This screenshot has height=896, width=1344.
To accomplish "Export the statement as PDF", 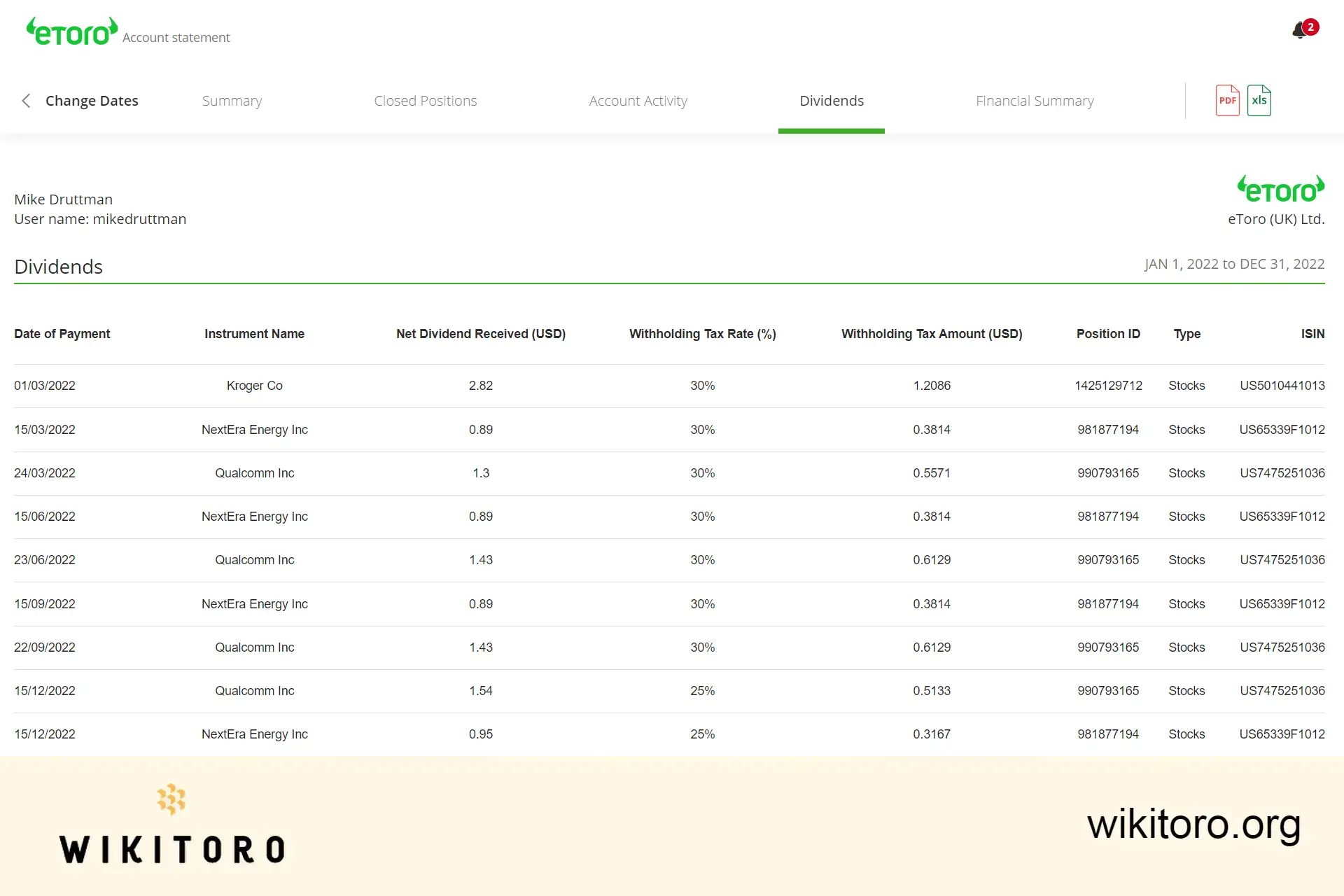I will click(1226, 100).
